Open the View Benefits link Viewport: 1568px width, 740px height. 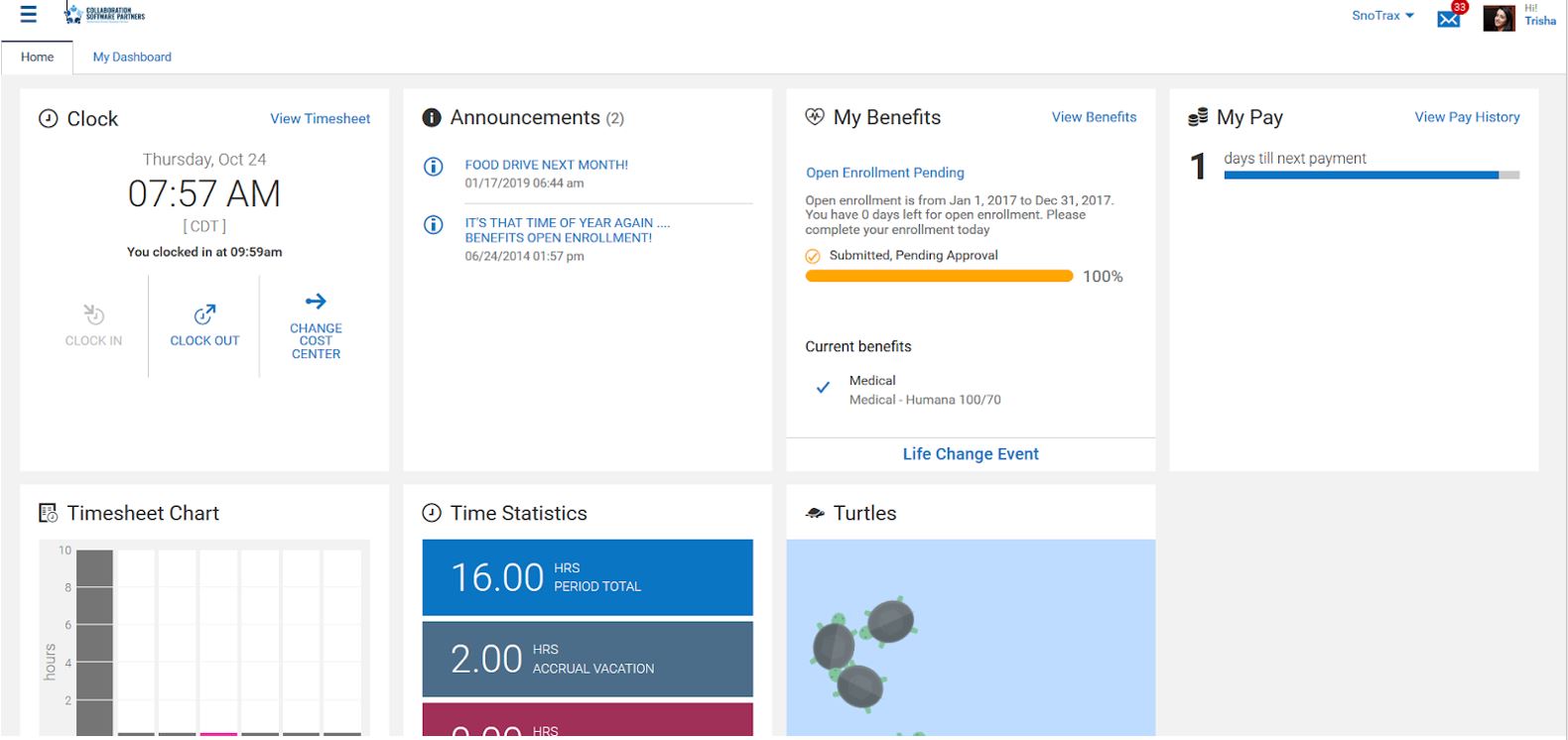[1094, 117]
